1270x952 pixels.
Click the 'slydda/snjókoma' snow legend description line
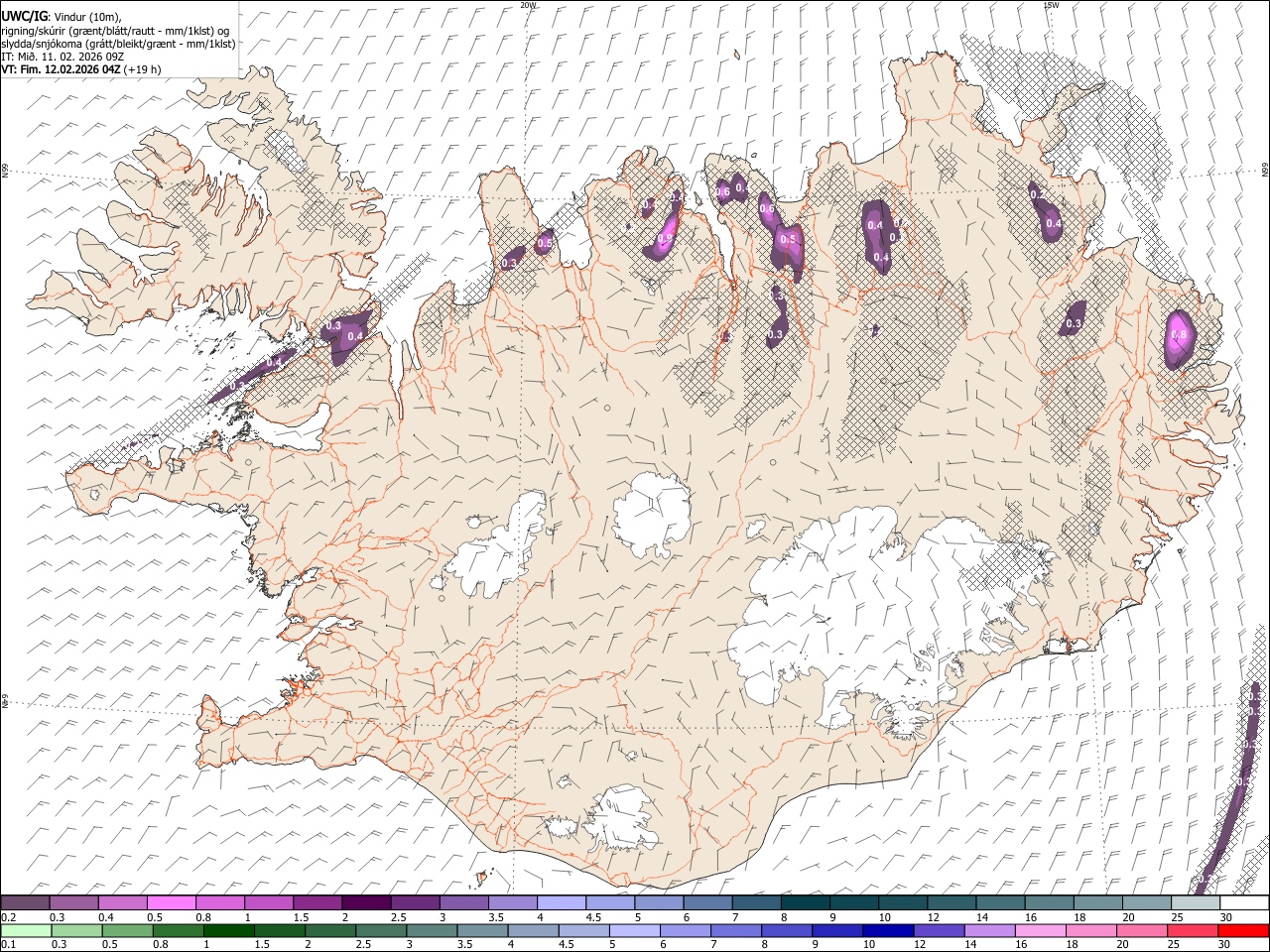(118, 44)
